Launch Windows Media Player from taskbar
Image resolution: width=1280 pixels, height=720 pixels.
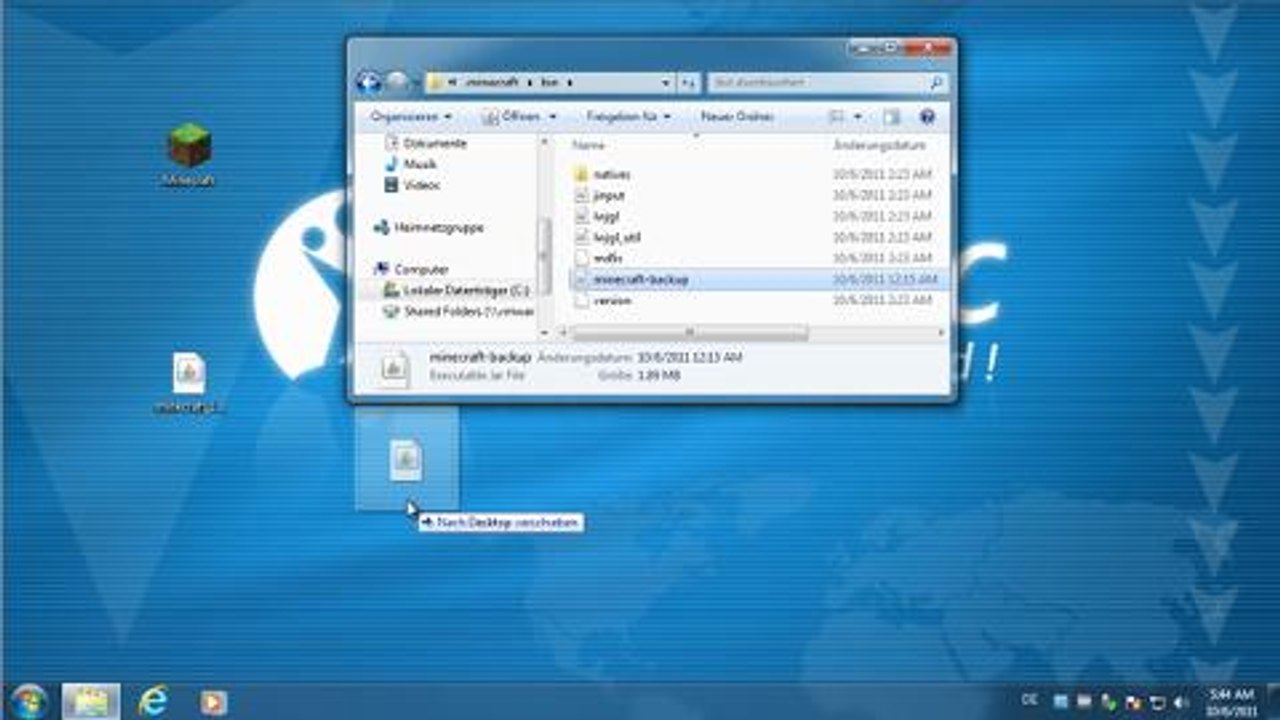click(213, 702)
